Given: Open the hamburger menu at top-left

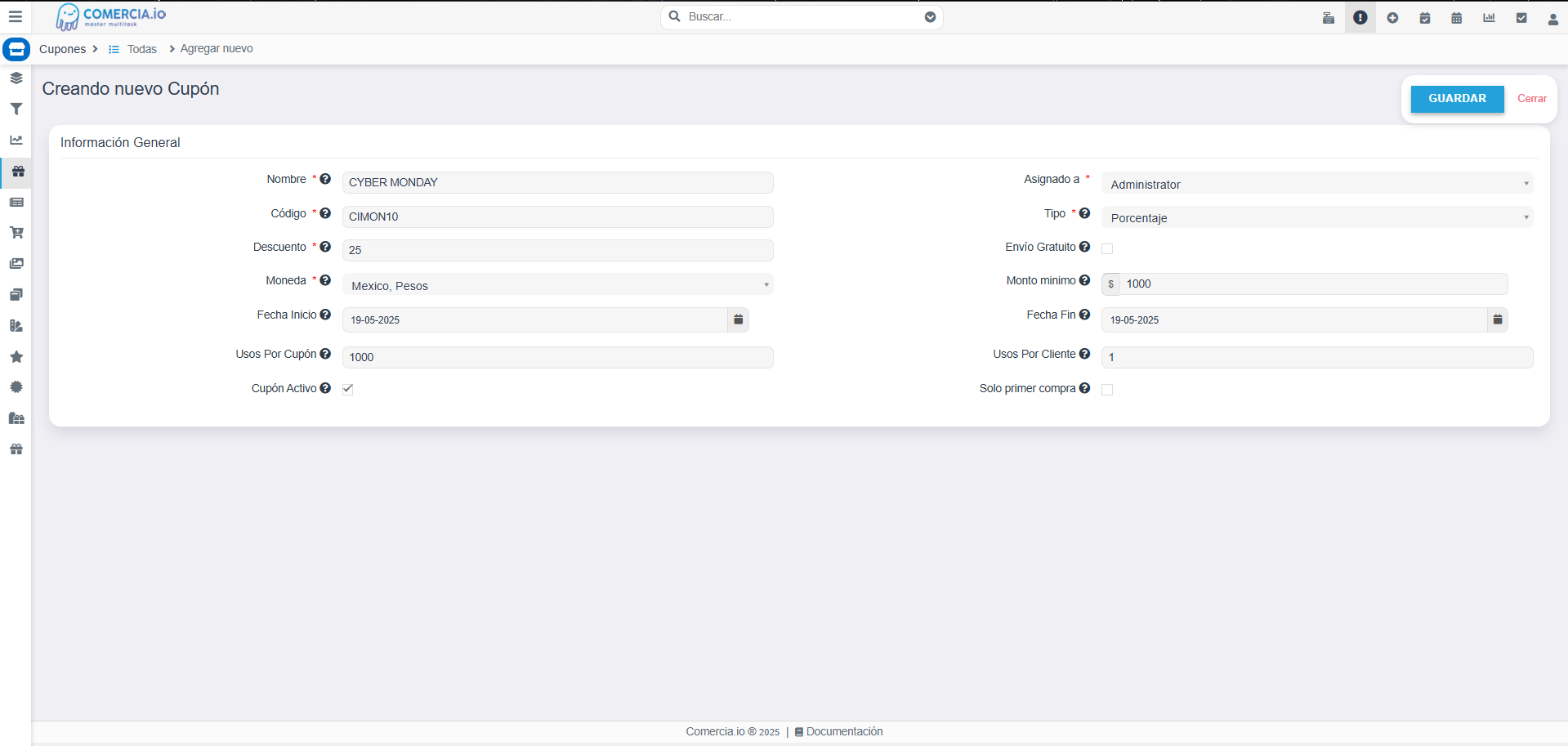Looking at the screenshot, I should (x=16, y=16).
